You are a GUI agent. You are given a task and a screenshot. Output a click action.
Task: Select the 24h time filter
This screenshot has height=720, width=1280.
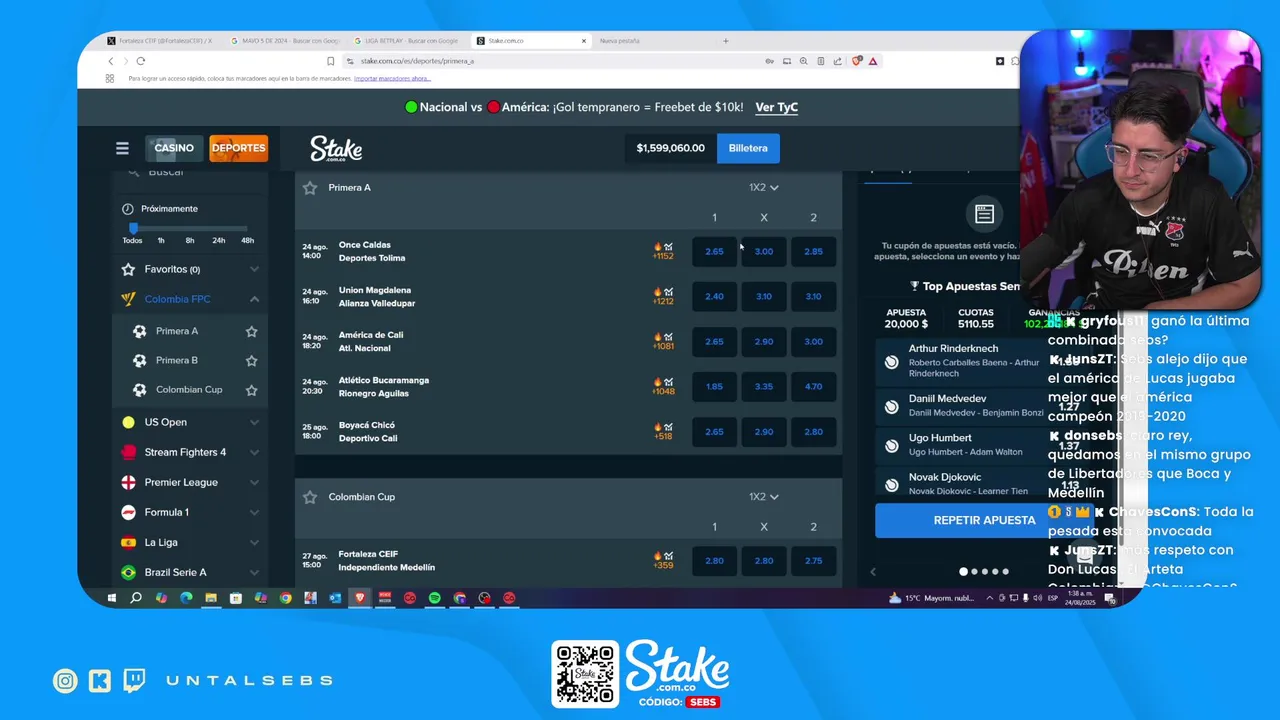click(219, 240)
